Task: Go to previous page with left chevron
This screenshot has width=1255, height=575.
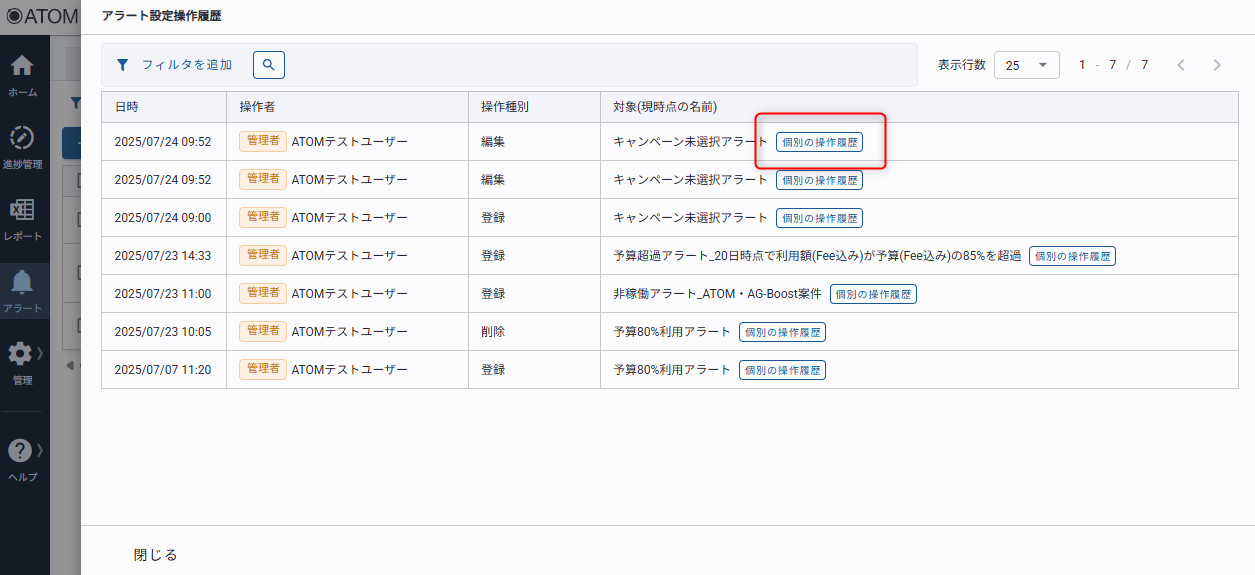Action: click(1181, 65)
